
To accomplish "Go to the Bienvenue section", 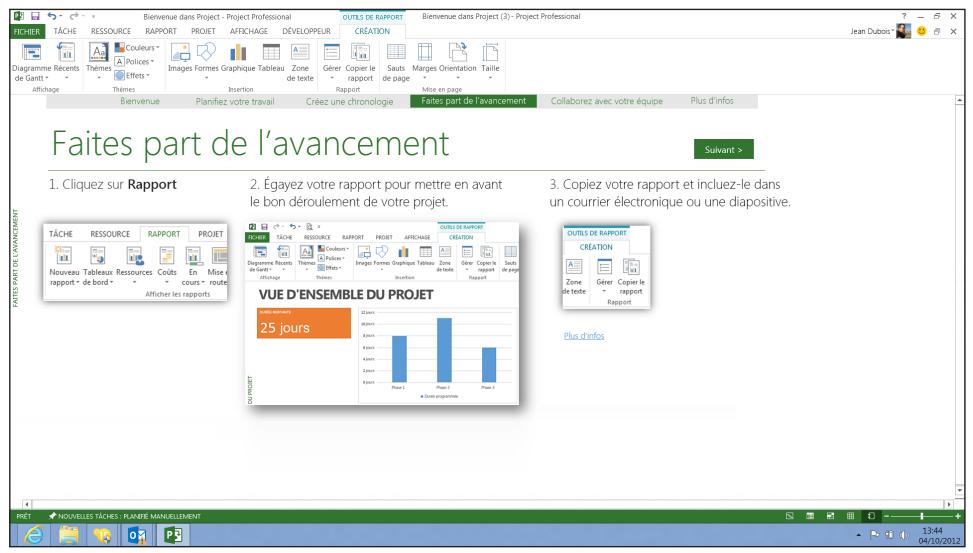I will [x=140, y=101].
